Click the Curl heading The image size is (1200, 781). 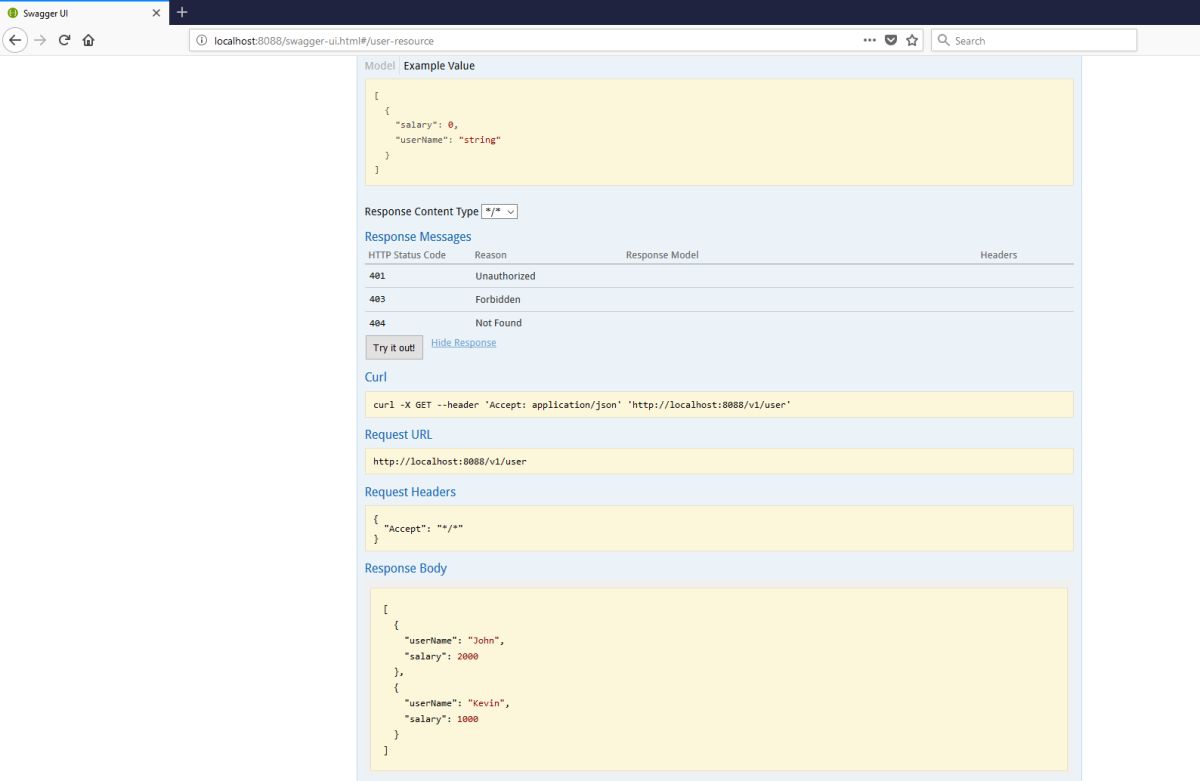click(376, 377)
